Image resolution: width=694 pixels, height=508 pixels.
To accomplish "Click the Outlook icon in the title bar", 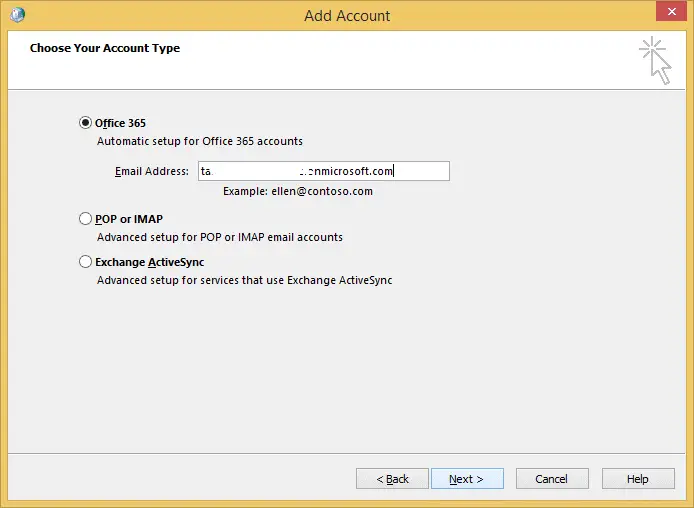I will point(17,15).
